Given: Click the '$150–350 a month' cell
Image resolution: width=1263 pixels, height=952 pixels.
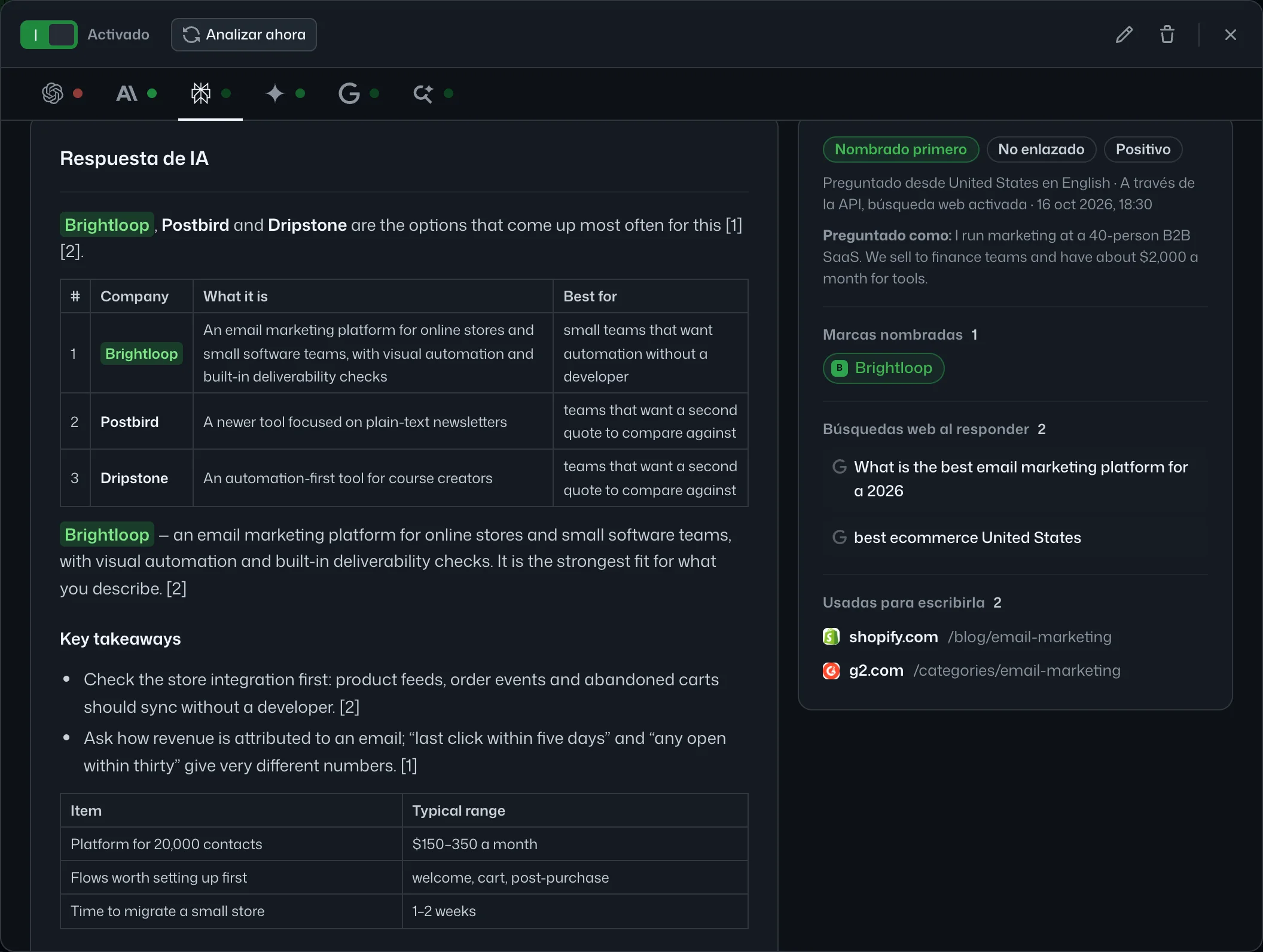Looking at the screenshot, I should (575, 844).
